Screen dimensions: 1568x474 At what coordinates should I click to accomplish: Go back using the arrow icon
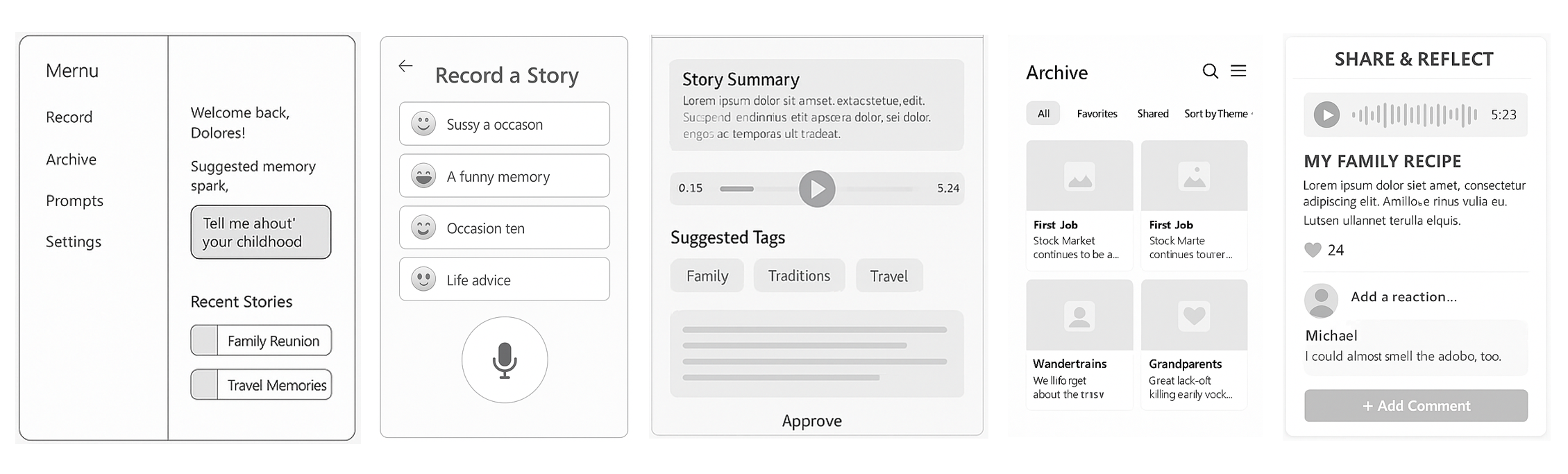(405, 66)
